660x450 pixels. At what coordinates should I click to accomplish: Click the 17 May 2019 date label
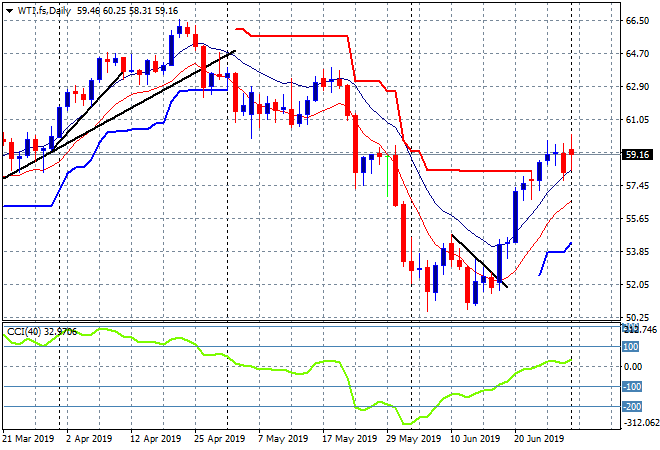tap(349, 439)
